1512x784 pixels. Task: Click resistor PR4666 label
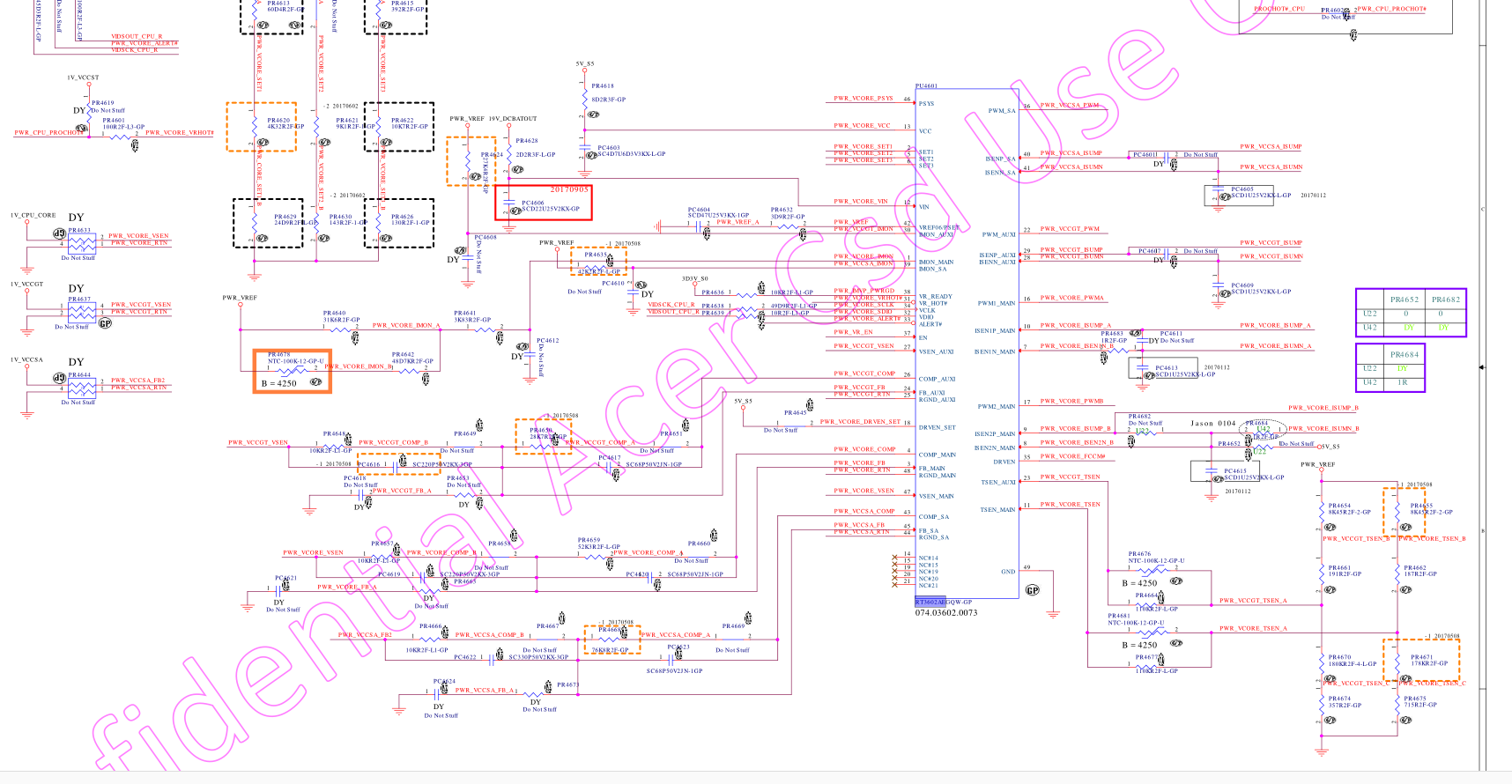430,626
